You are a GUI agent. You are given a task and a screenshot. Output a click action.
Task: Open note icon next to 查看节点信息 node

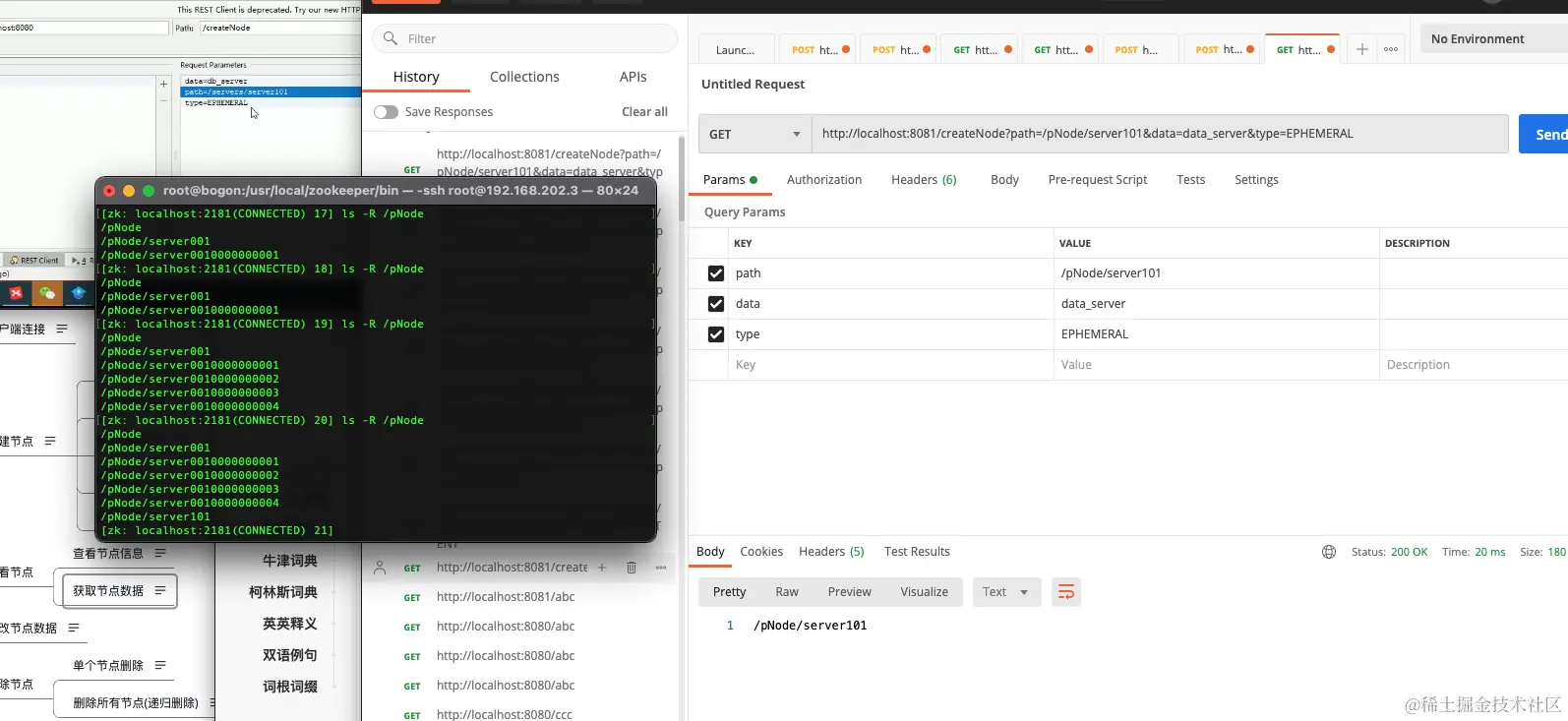point(160,553)
